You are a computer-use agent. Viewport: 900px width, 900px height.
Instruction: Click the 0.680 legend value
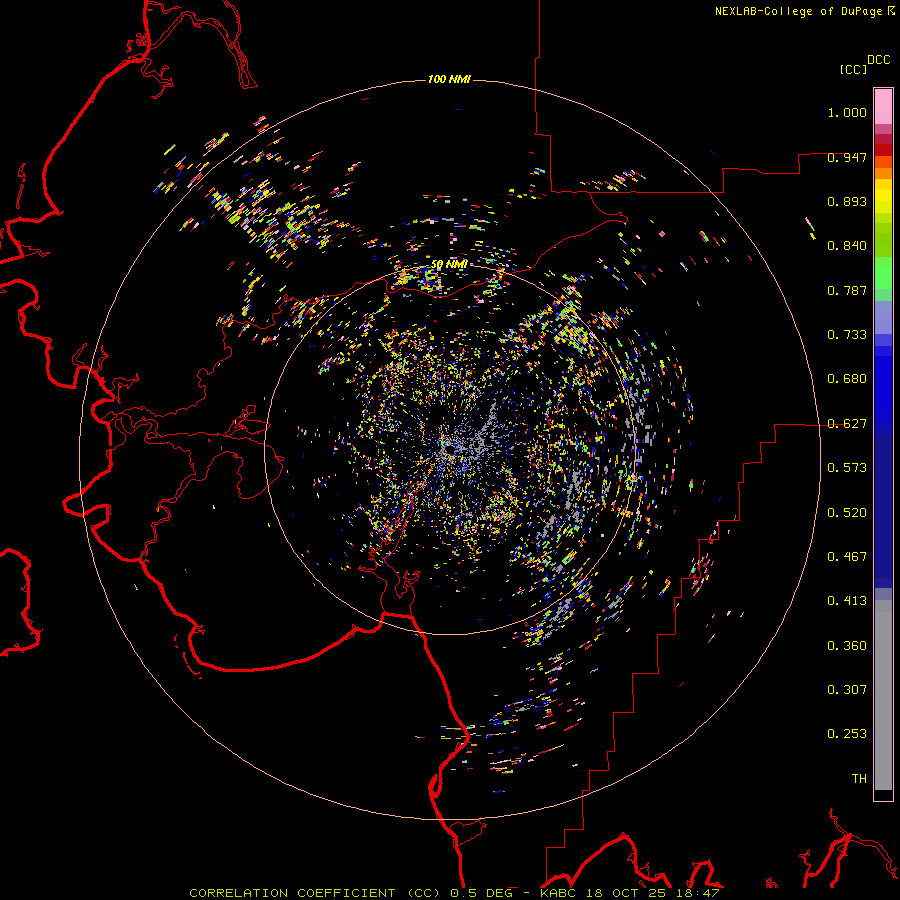coord(847,379)
